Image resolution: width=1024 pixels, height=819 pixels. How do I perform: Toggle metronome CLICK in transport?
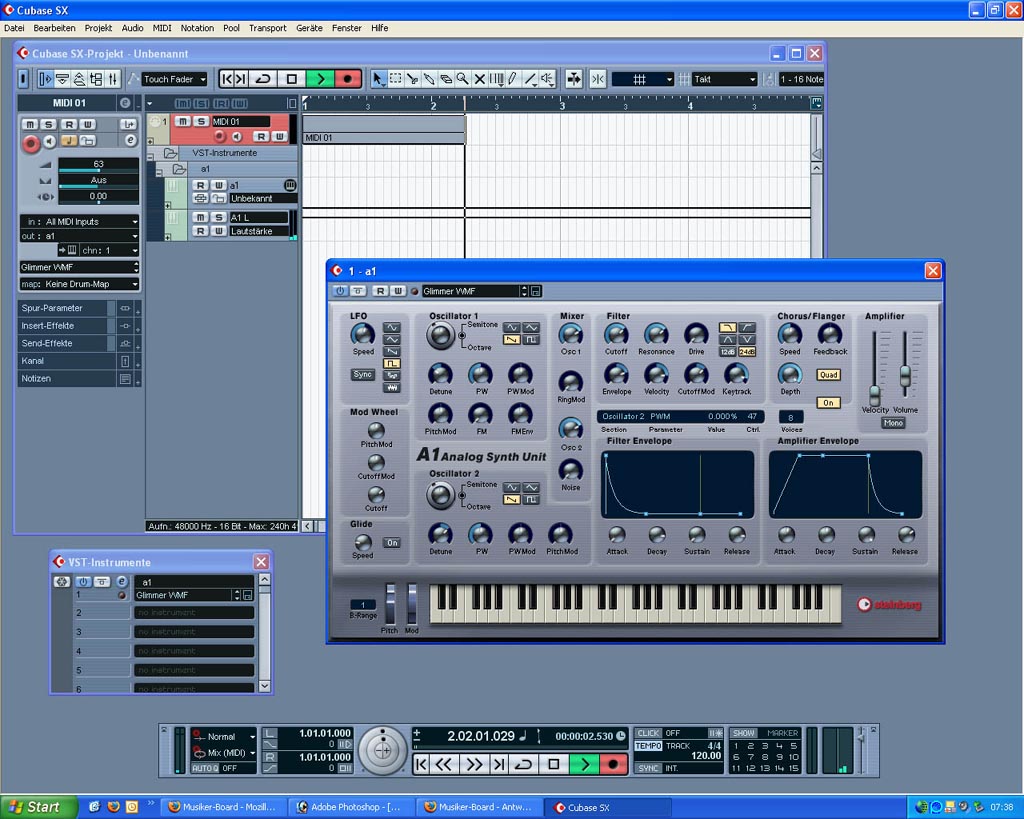[648, 733]
